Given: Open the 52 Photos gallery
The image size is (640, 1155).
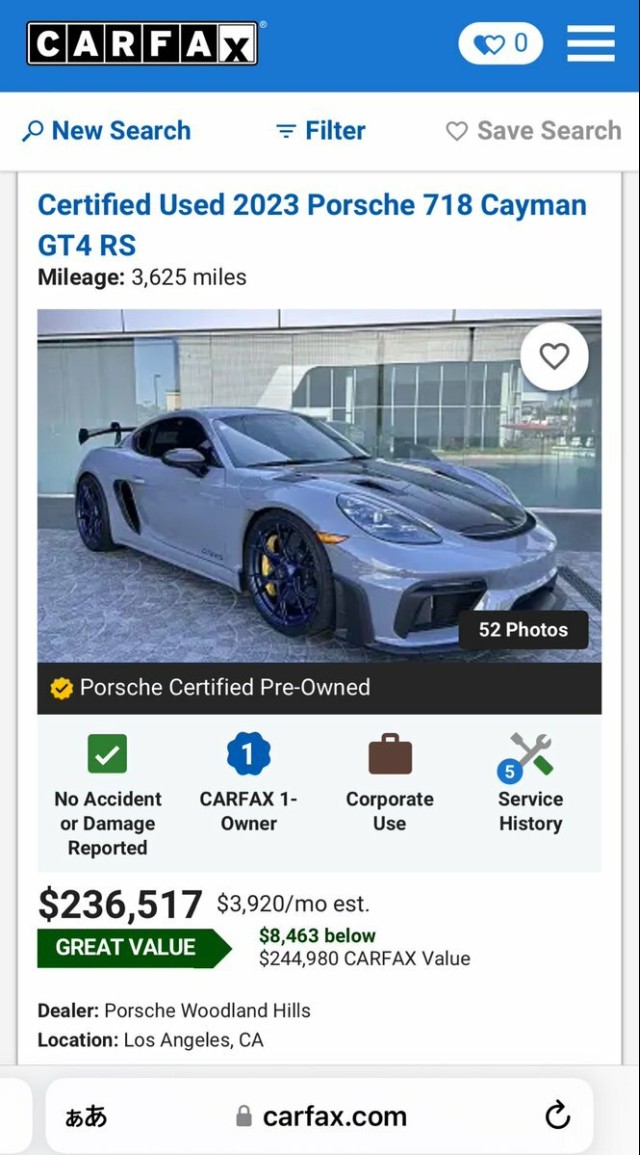Looking at the screenshot, I should coord(524,630).
